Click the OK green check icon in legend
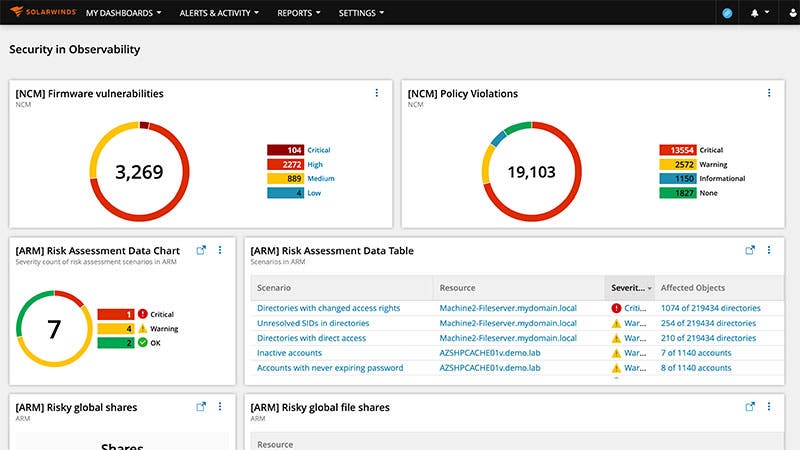The height and width of the screenshot is (450, 800). 143,342
